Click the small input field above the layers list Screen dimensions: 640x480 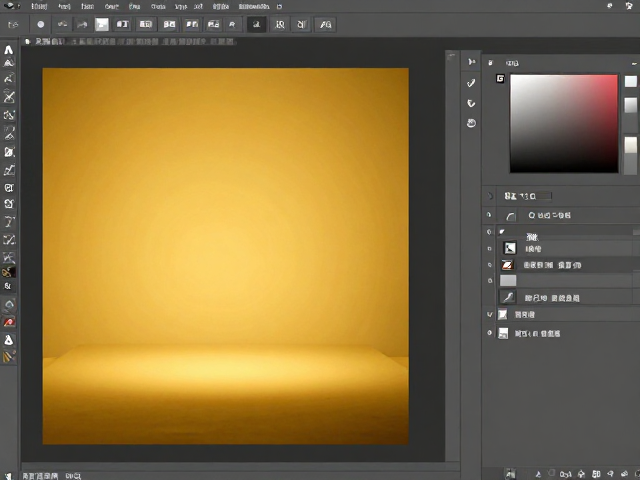point(544,196)
